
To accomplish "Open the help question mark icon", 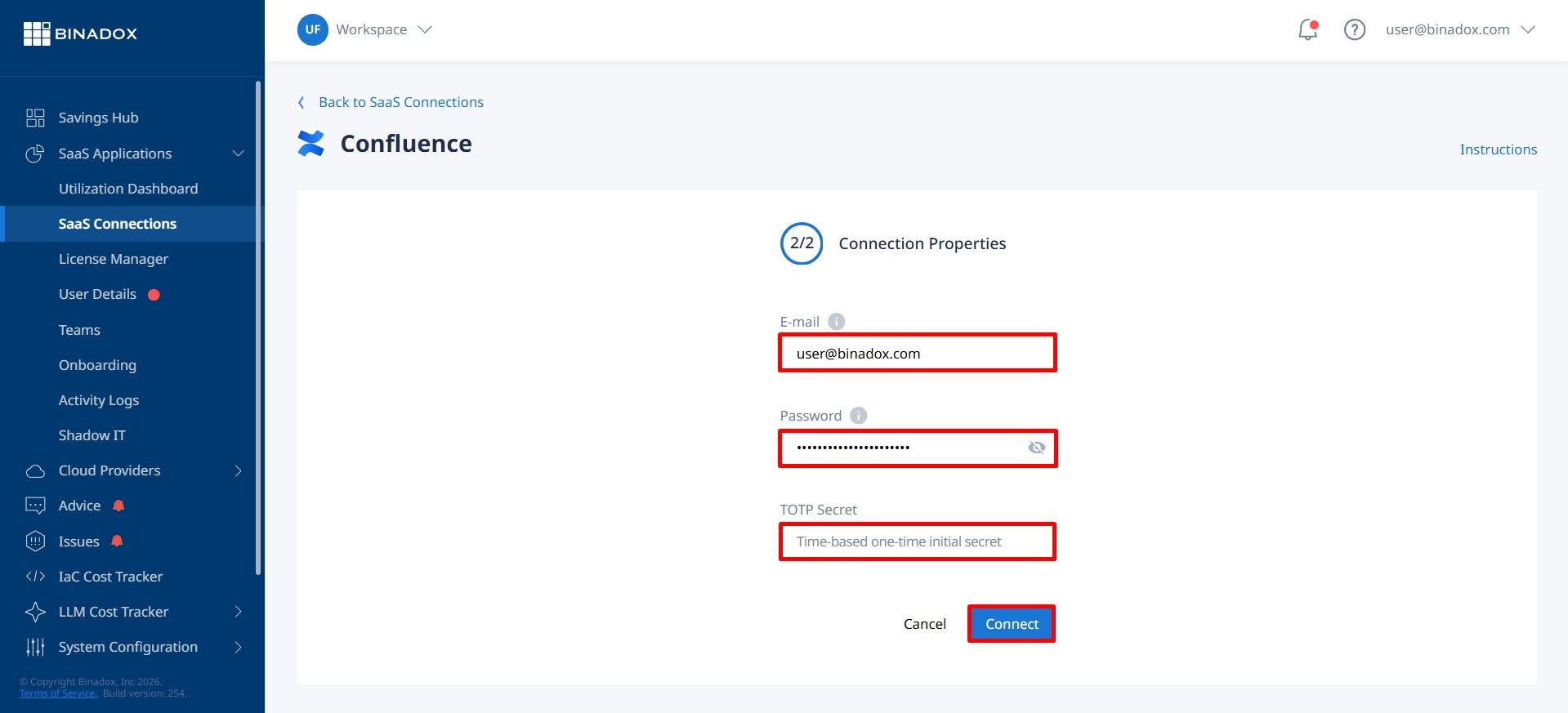I will pos(1354,30).
